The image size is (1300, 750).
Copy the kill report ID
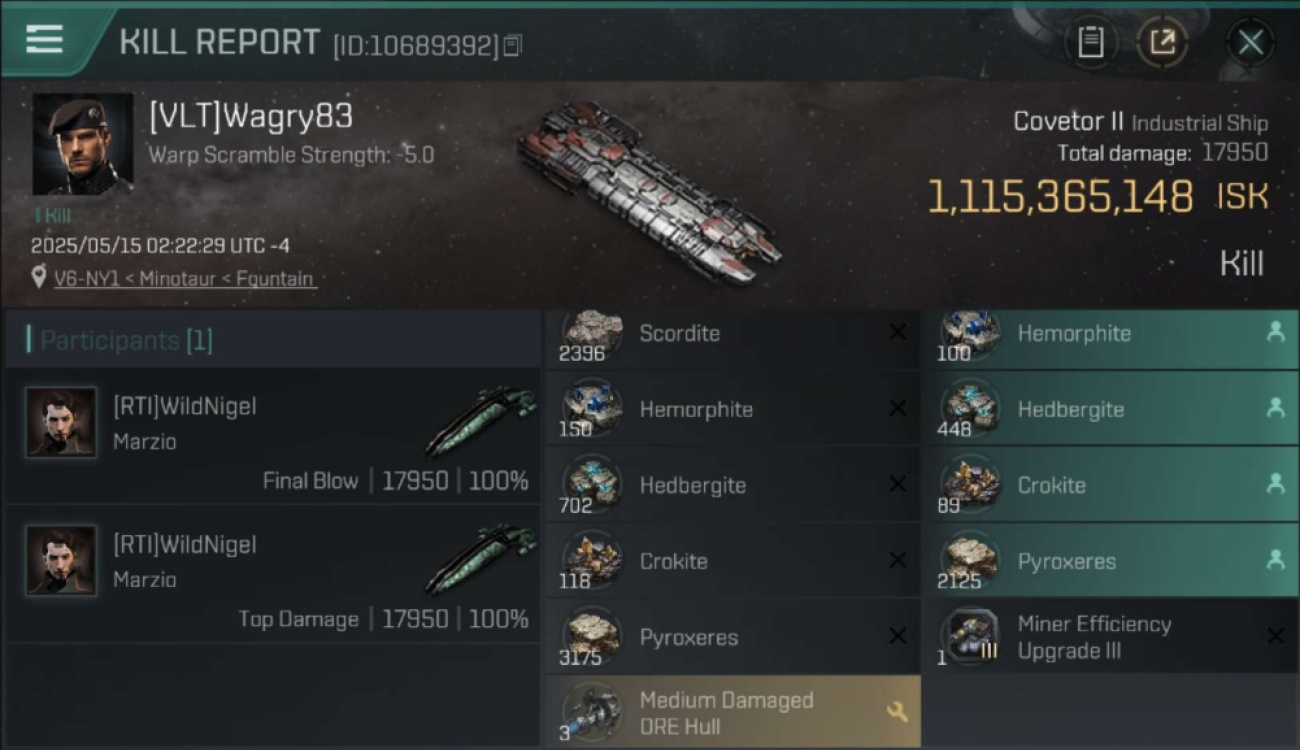click(x=513, y=45)
